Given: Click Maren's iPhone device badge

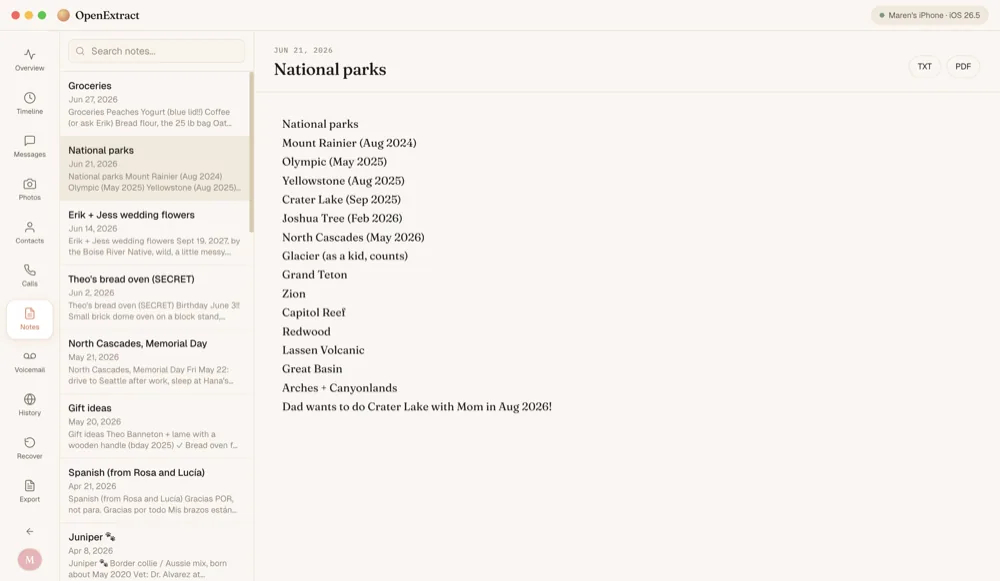Looking at the screenshot, I should [929, 15].
